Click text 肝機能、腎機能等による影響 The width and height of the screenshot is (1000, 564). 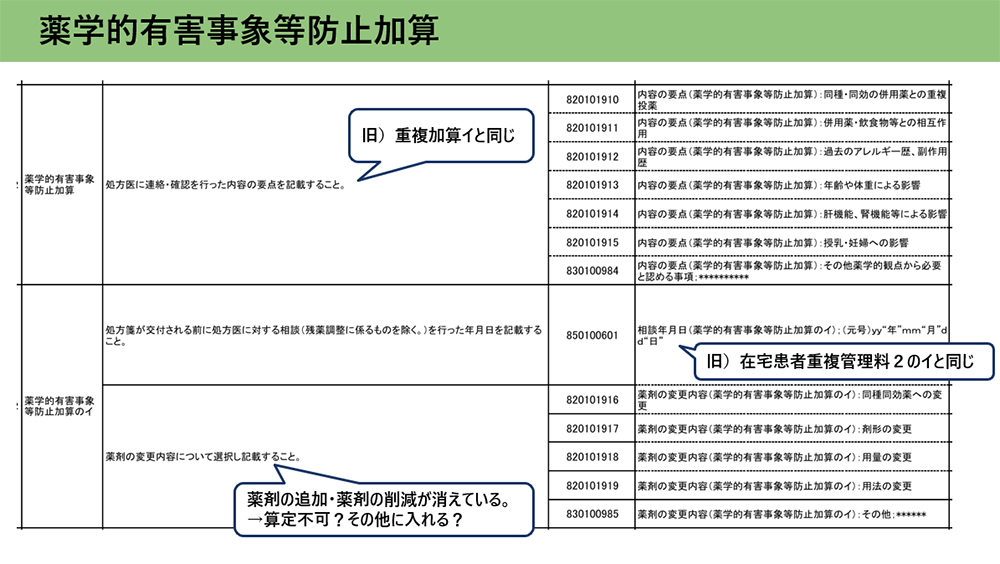point(885,214)
